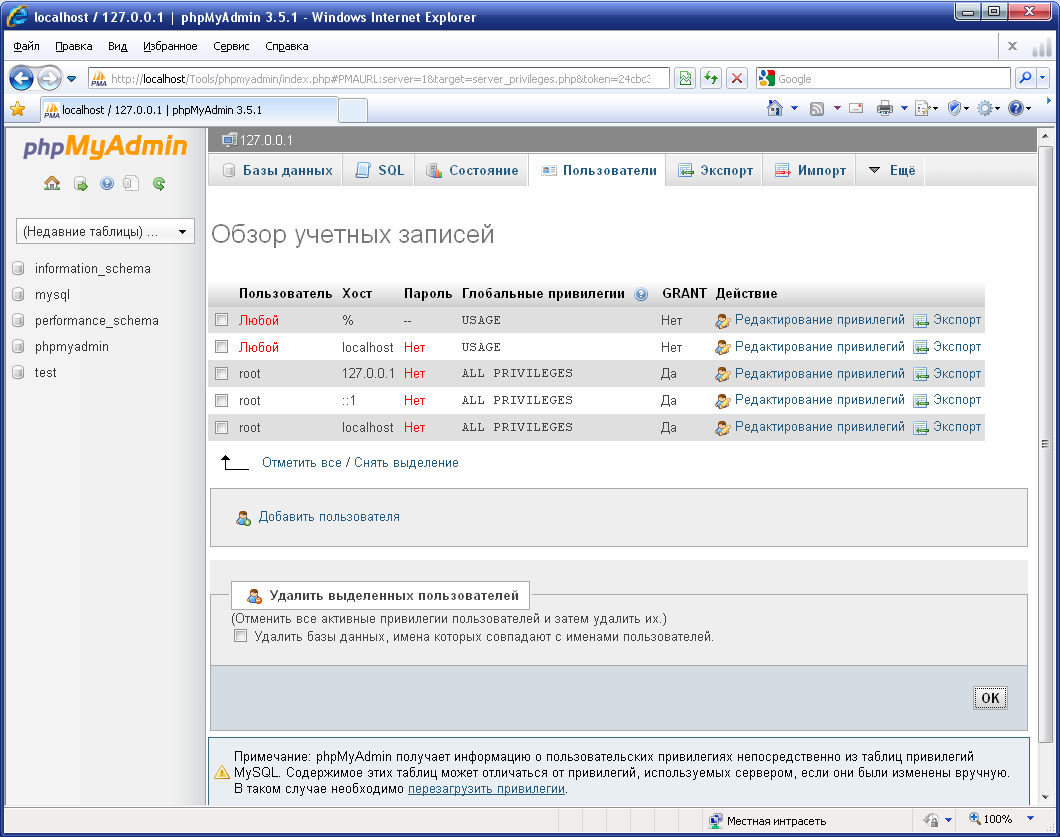Open phpMyAdmin documentation icon in sidebar
This screenshot has width=1060, height=837.
[x=132, y=183]
